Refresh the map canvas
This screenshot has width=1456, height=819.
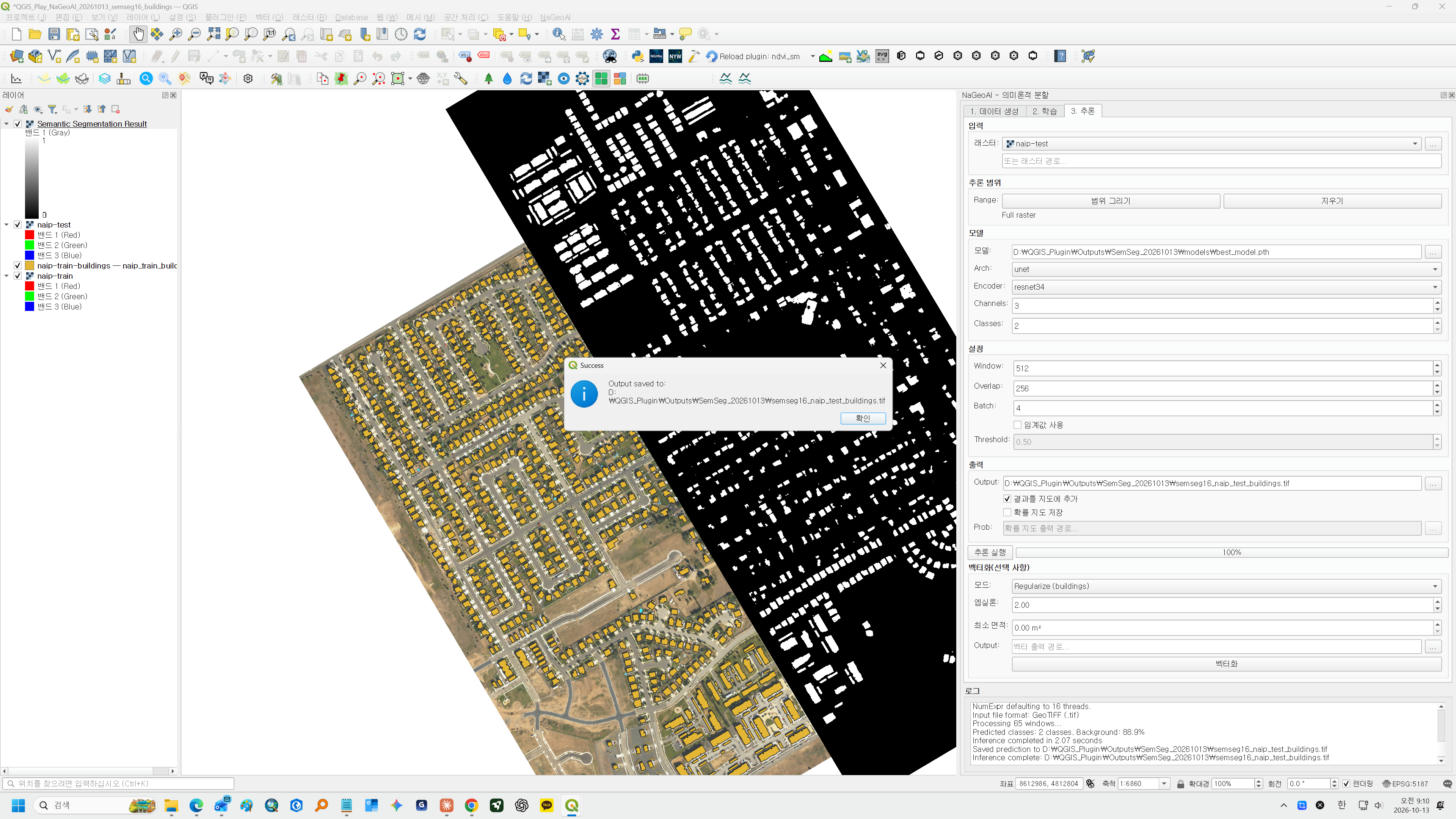420,34
